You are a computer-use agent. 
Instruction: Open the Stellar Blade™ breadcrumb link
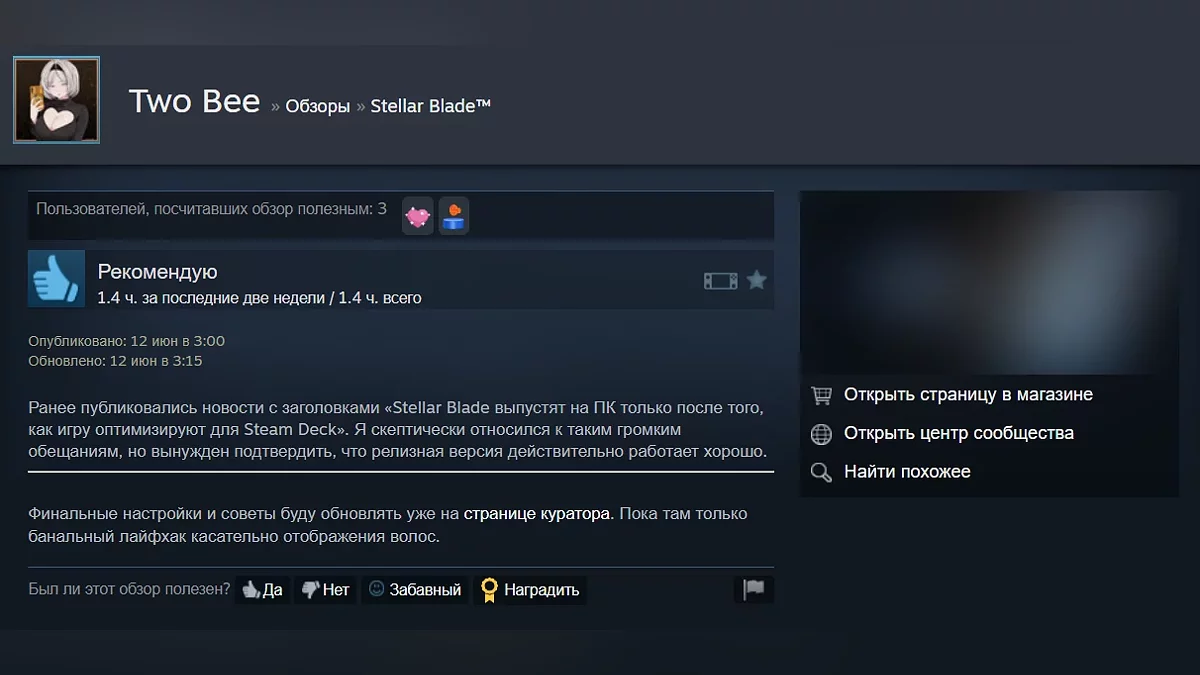click(x=431, y=106)
